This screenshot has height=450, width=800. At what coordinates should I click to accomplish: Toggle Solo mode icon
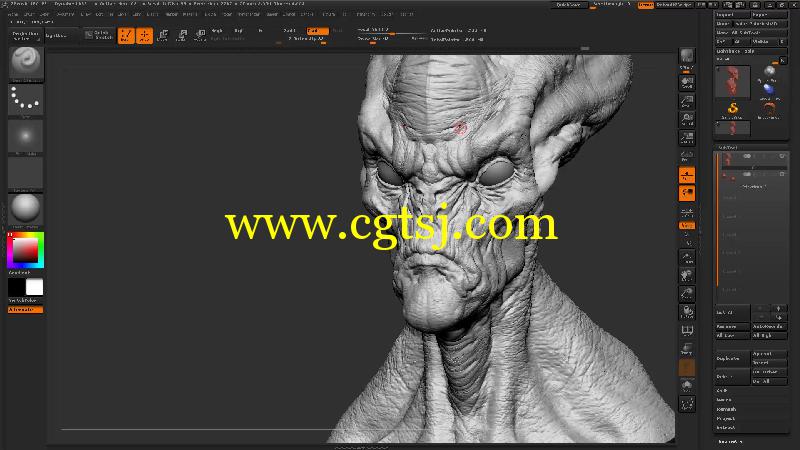(687, 386)
